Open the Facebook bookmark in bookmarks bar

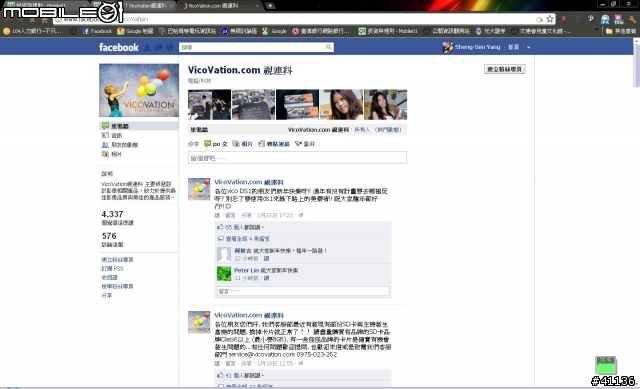[97, 31]
